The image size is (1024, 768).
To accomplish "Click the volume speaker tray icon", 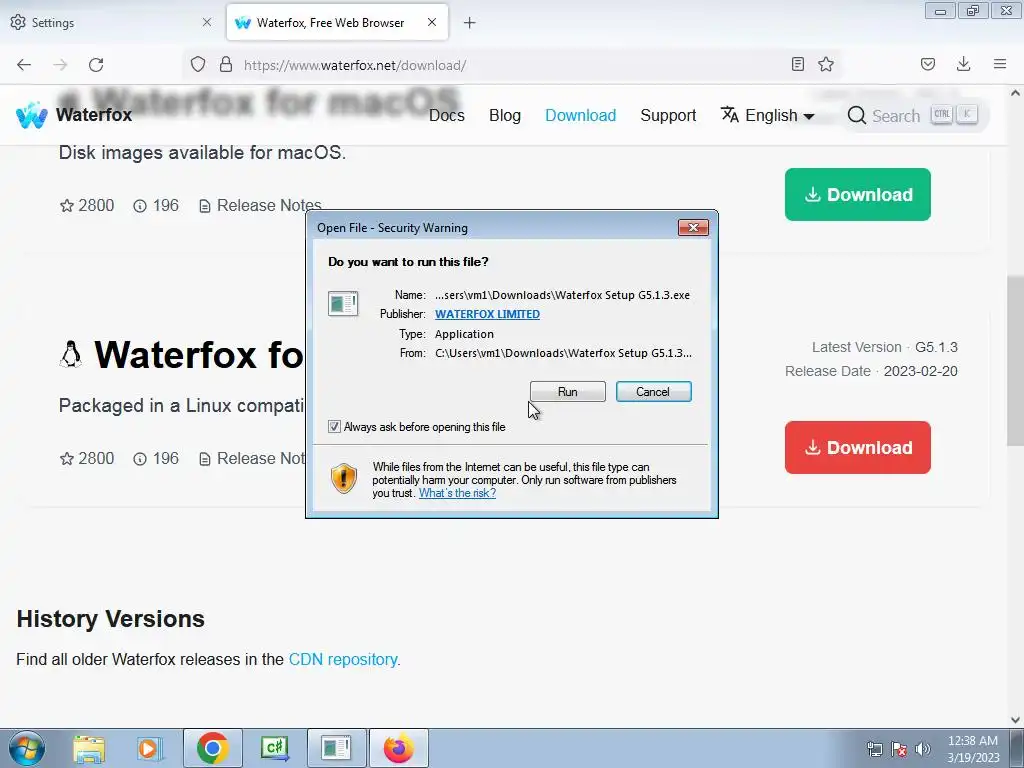I will click(923, 749).
